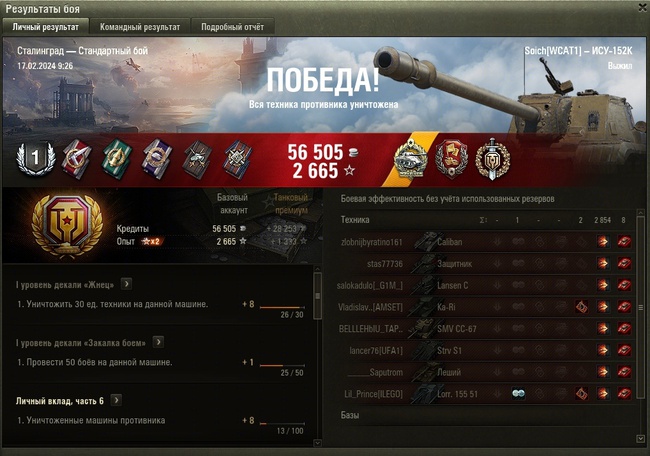Click the destroyed vehicle icon in Ka-Ri row
The width and height of the screenshot is (650, 456).
point(624,307)
